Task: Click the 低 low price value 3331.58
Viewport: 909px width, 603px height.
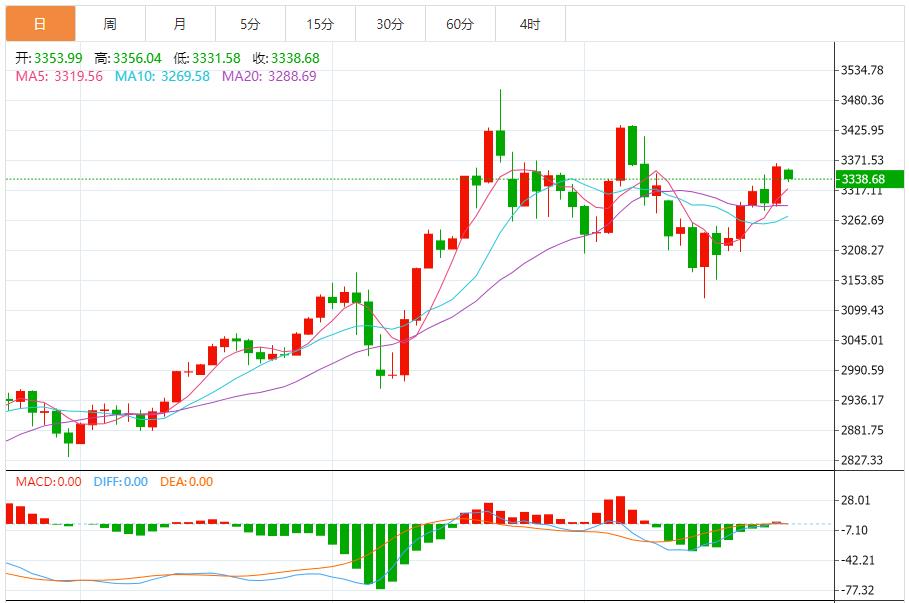Action: coord(218,58)
